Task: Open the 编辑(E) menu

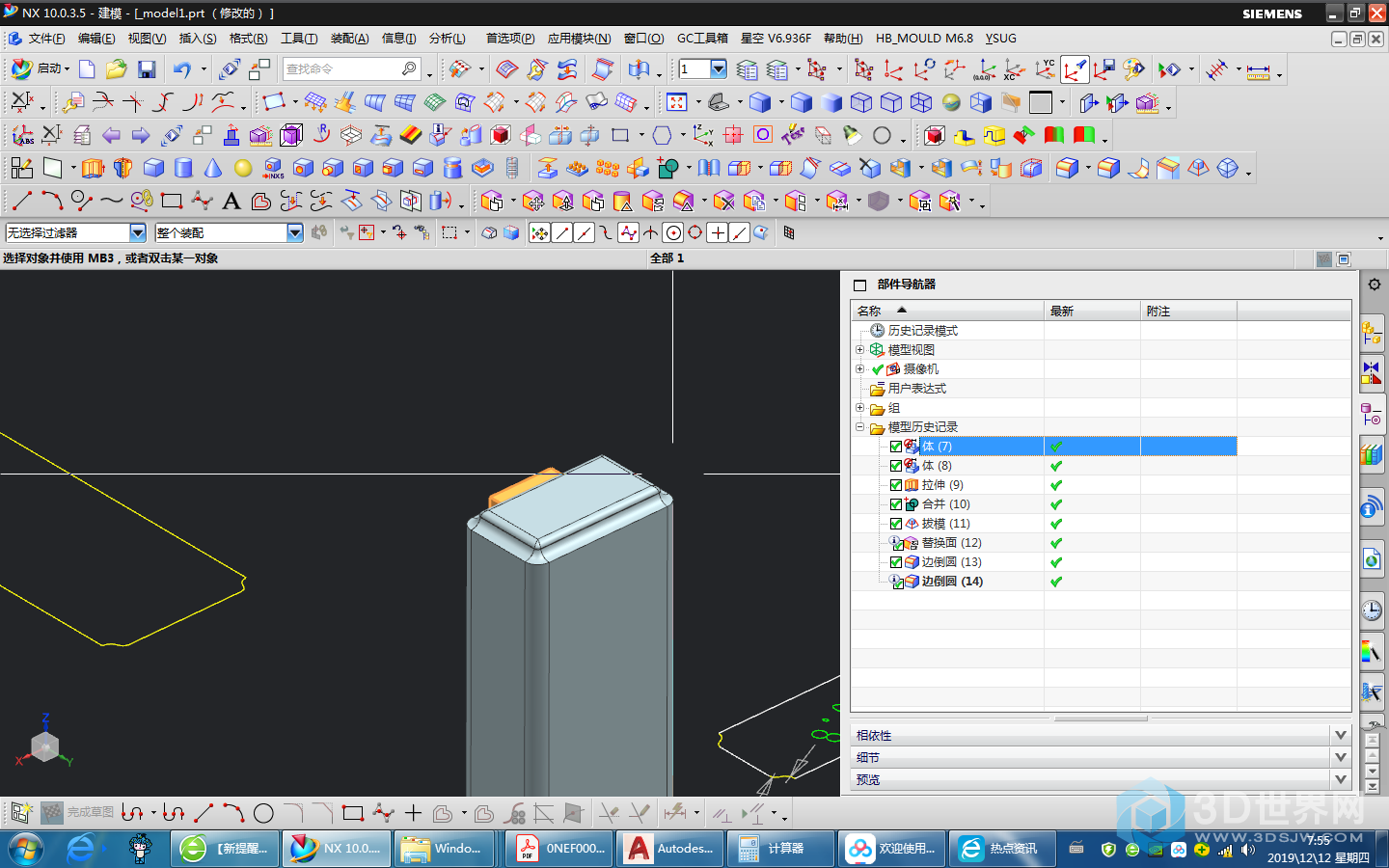Action: click(x=96, y=39)
